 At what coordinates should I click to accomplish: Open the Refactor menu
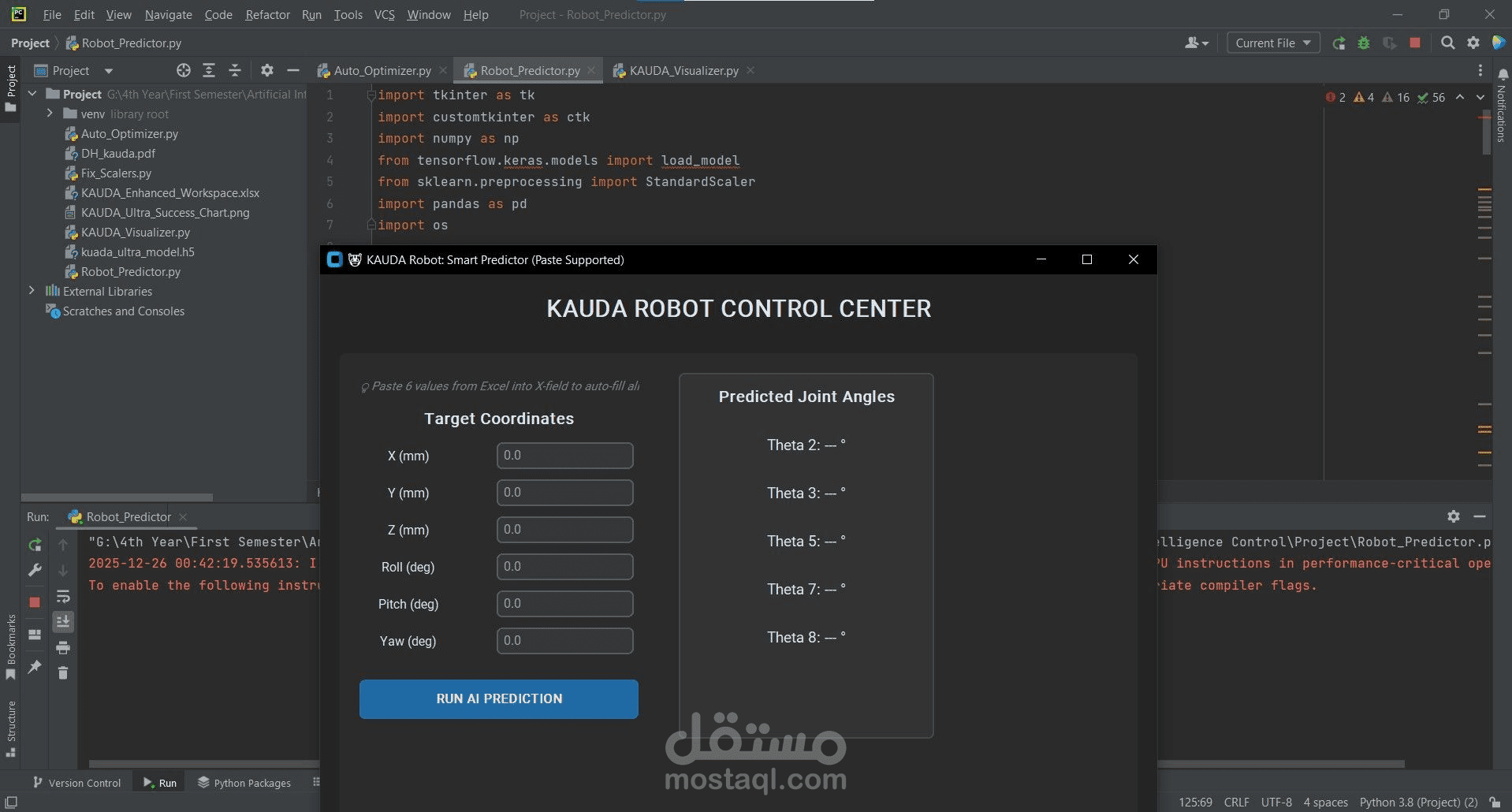click(x=267, y=15)
